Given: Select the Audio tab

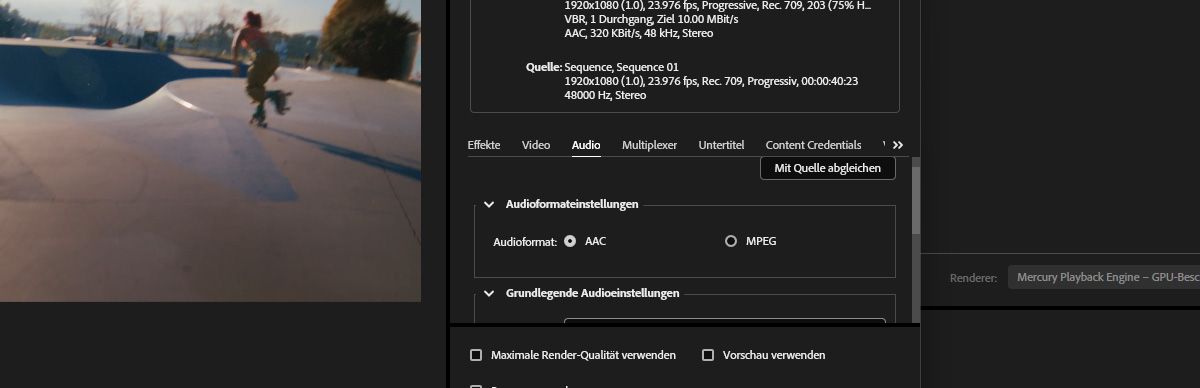Looking at the screenshot, I should tap(586, 145).
